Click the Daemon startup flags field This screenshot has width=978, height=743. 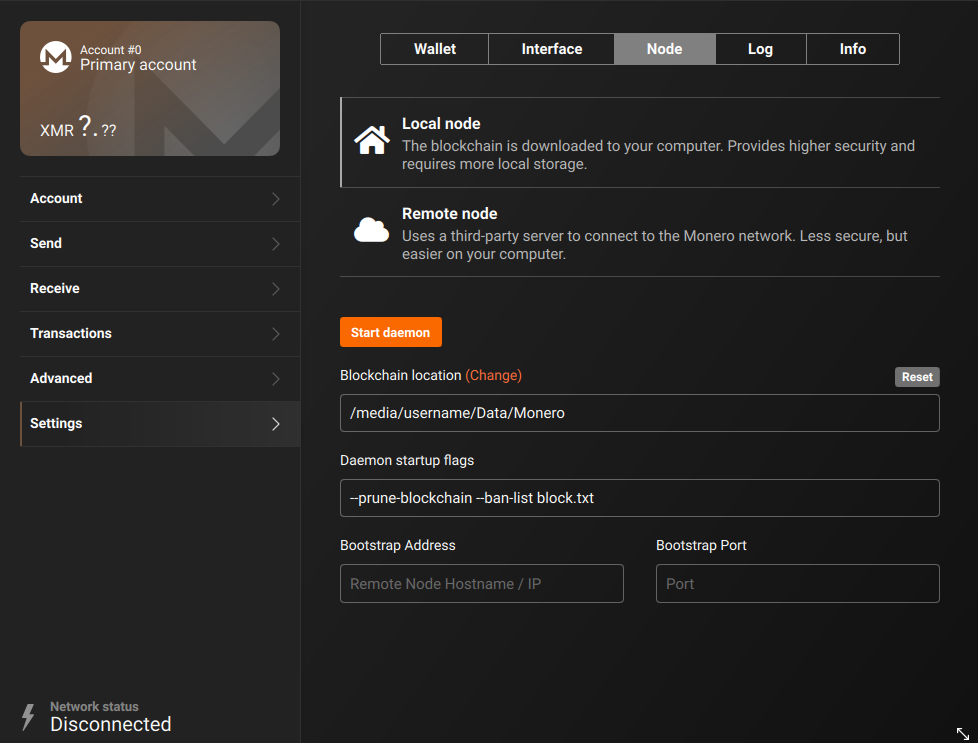639,498
